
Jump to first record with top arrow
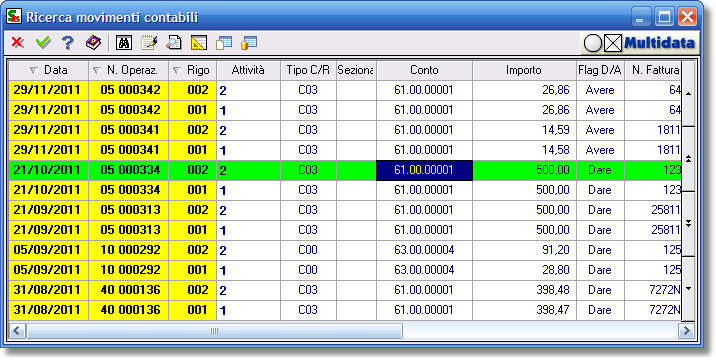[x=688, y=94]
